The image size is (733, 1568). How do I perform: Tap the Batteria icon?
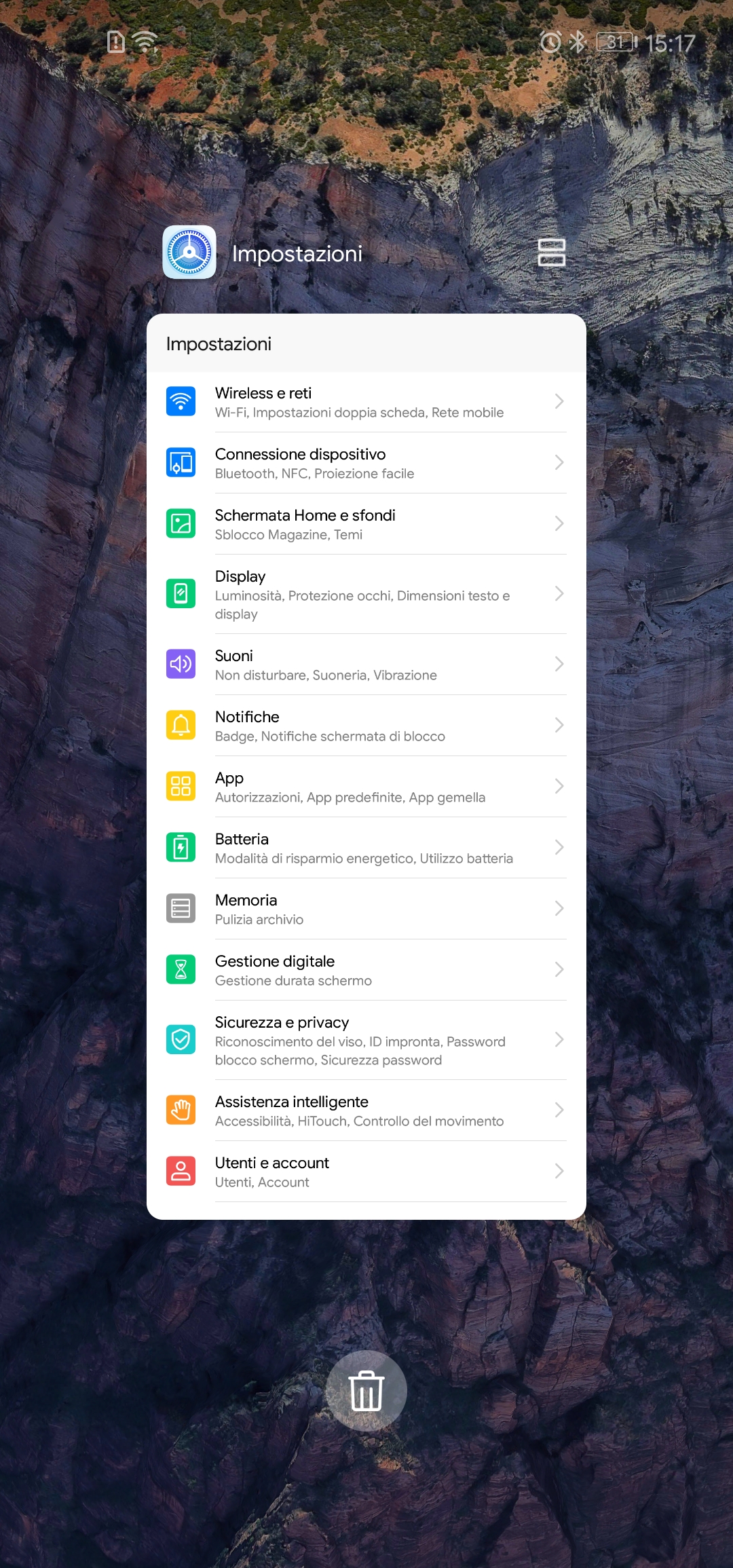pos(181,847)
